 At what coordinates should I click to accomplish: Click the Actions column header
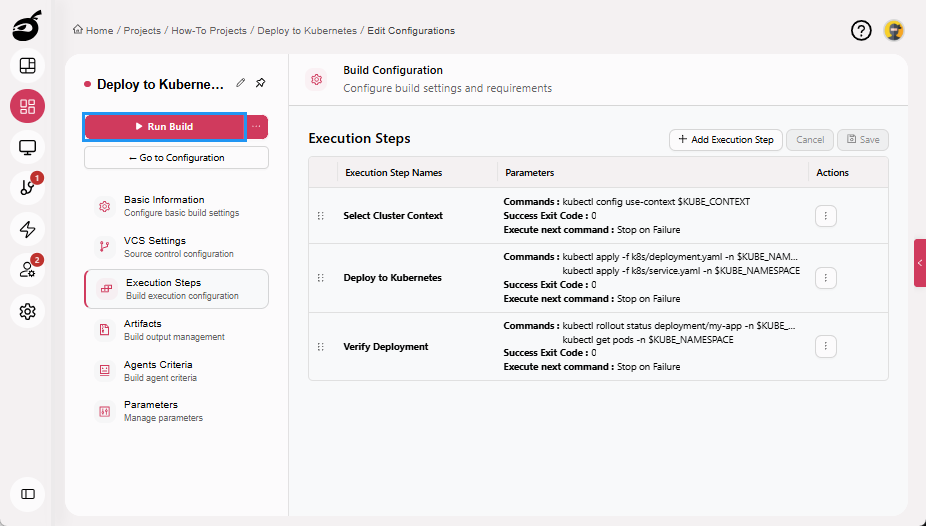(x=832, y=173)
